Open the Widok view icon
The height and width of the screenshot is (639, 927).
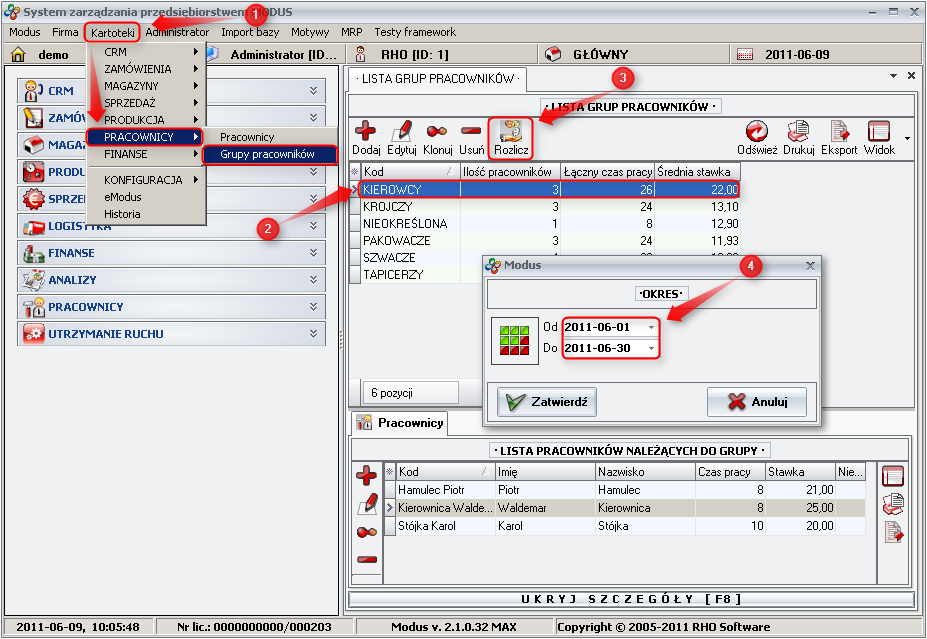(879, 132)
